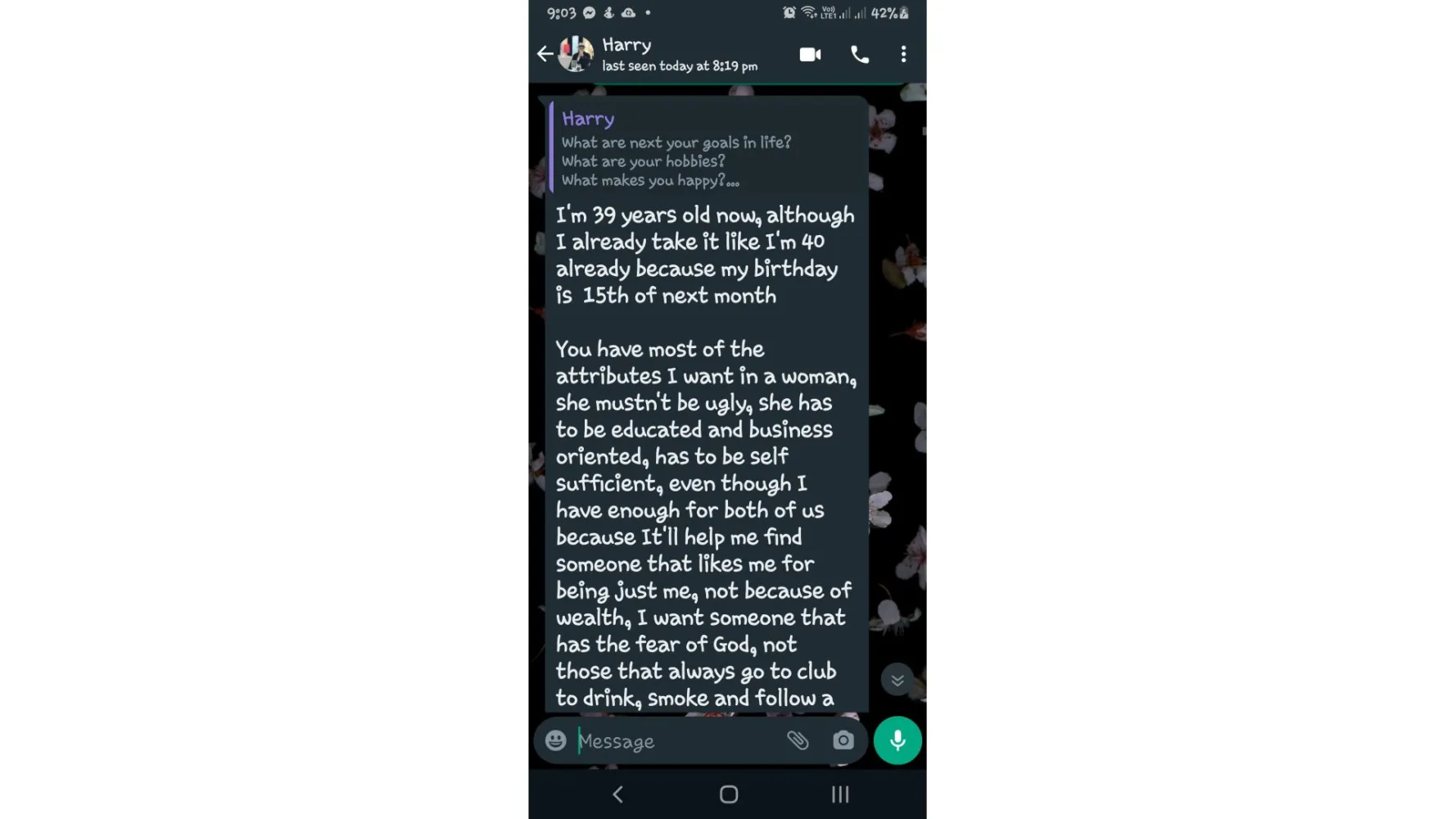The width and height of the screenshot is (1456, 819).
Task: Tap Android home navigation button
Action: tap(728, 794)
